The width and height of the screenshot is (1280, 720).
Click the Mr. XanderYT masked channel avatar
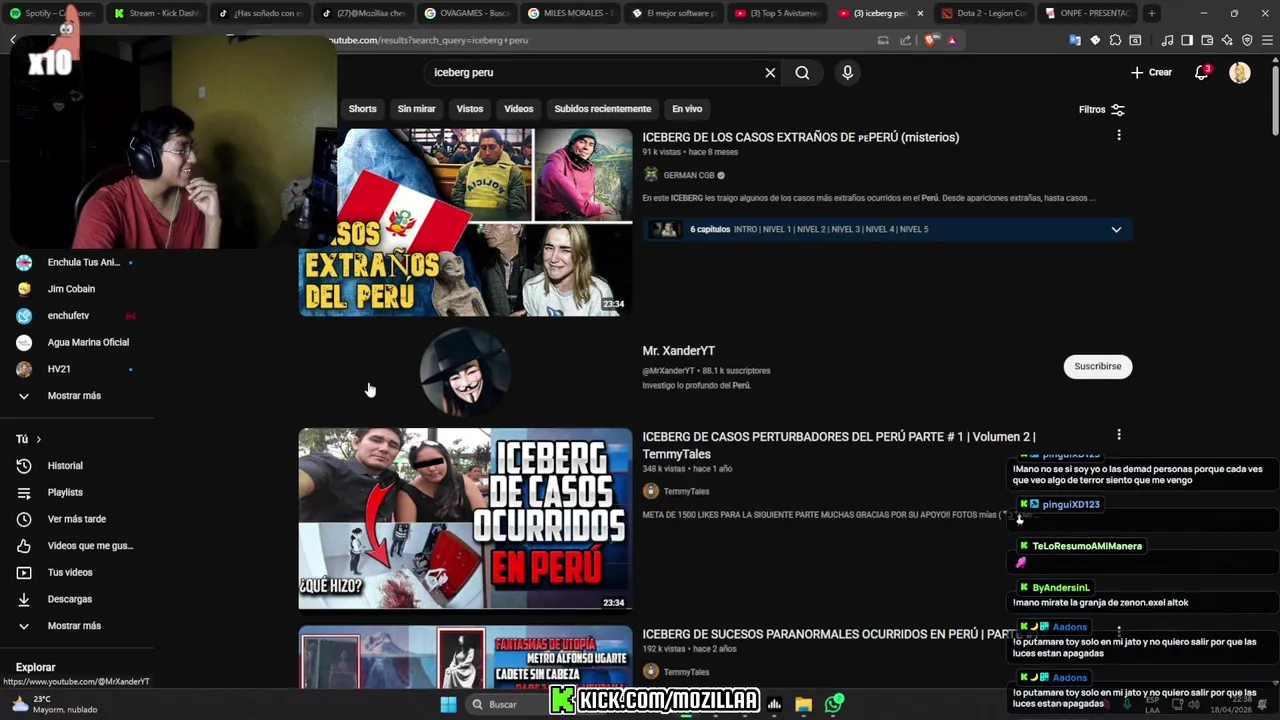[x=465, y=371]
